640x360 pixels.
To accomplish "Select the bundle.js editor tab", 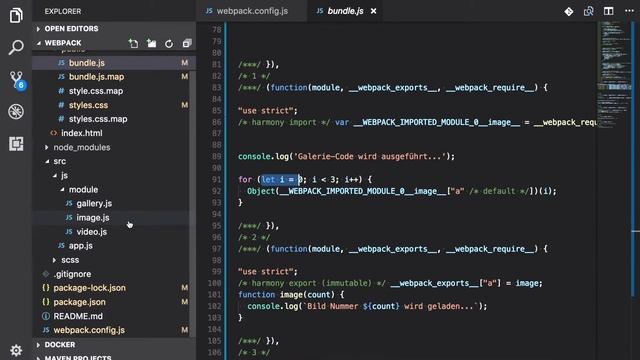I will (345, 11).
